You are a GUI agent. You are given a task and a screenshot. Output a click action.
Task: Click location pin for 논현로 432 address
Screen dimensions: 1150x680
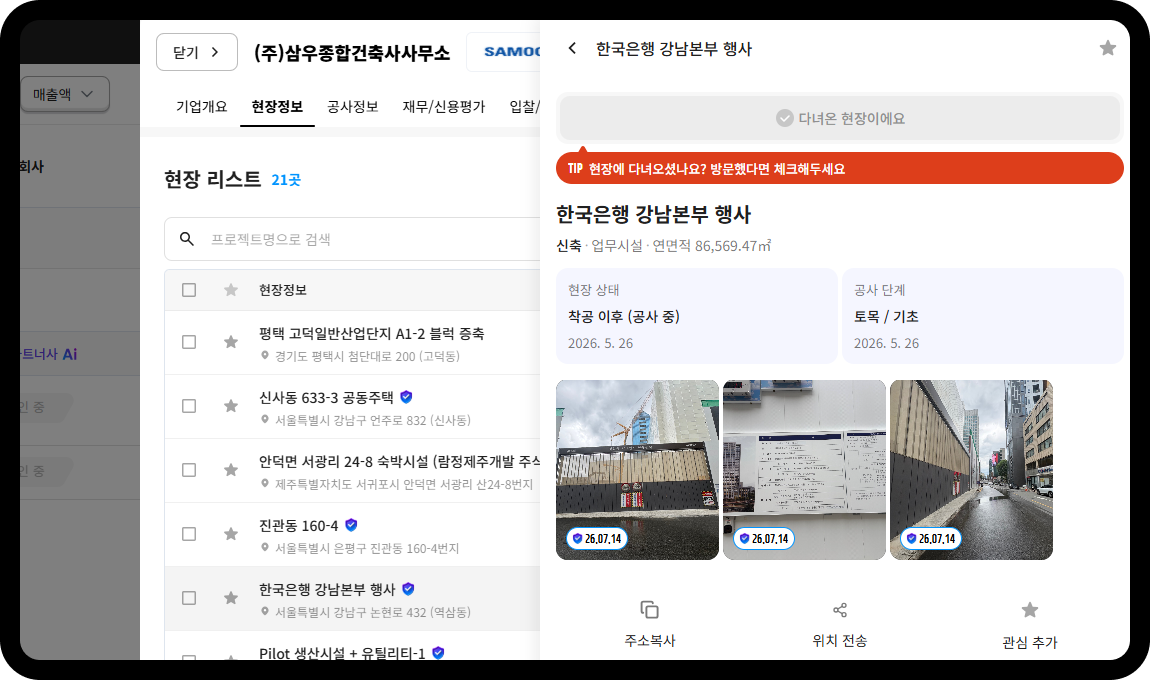coord(265,611)
